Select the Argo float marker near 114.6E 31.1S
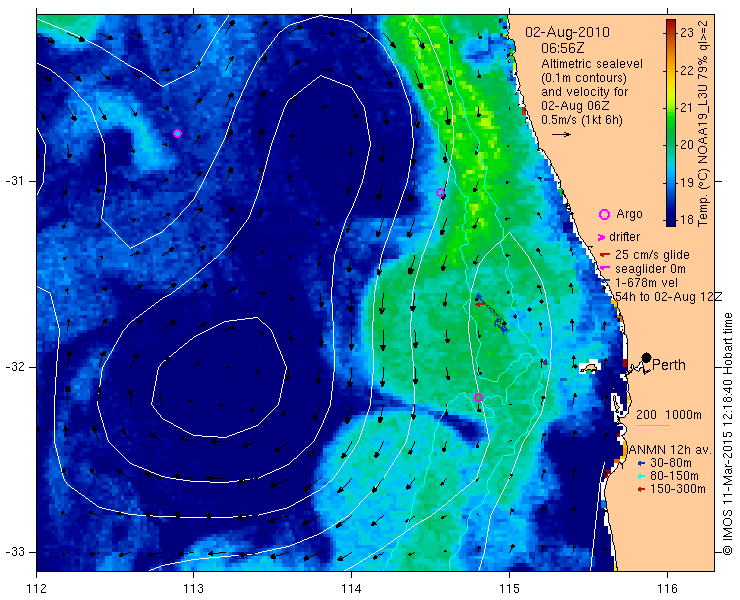 [440, 193]
